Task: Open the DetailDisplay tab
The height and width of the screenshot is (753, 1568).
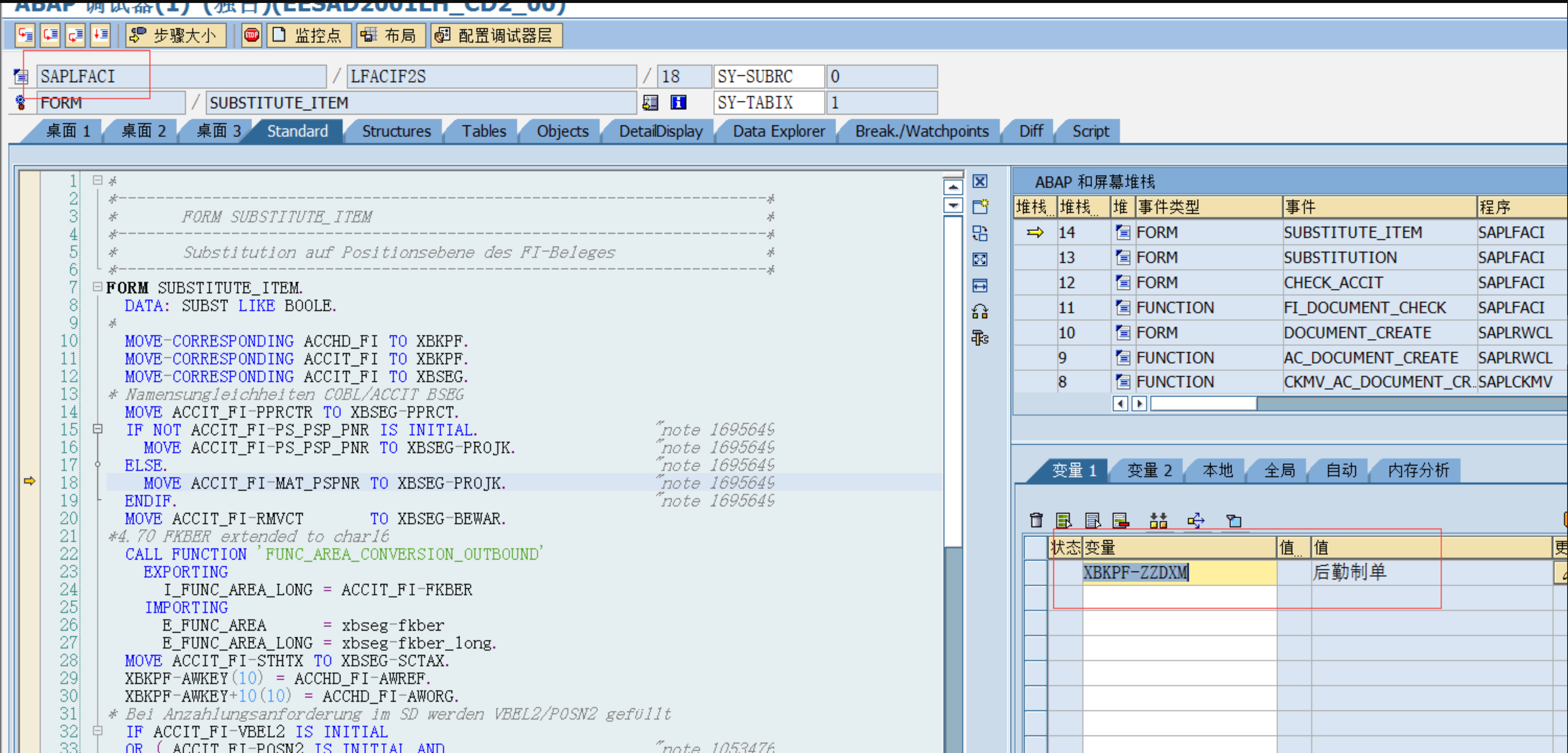Action: coord(660,131)
